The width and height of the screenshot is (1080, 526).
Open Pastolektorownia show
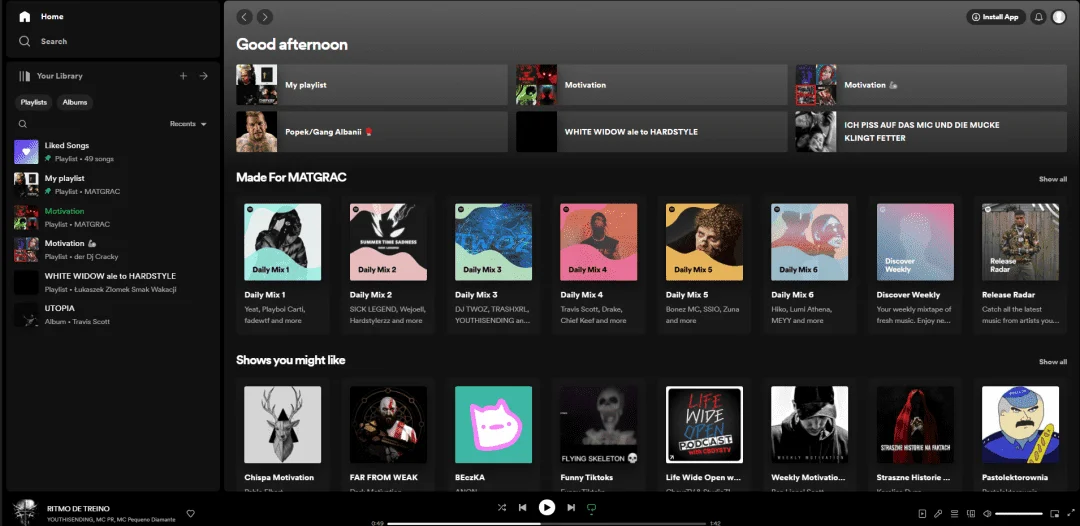pos(1020,434)
